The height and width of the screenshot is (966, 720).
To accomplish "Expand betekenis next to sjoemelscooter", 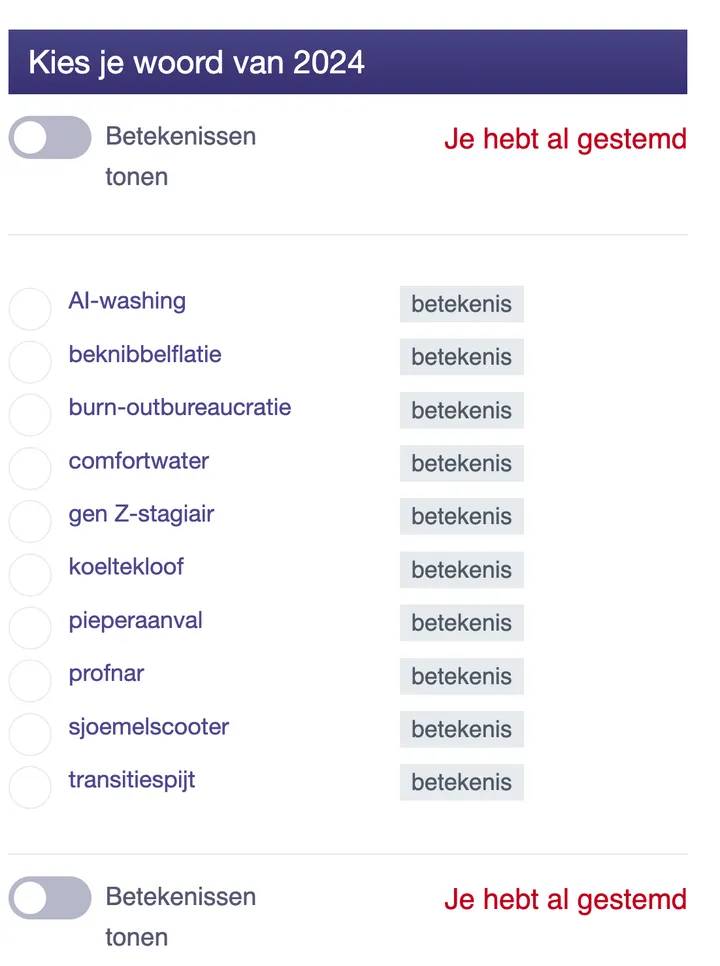I will tap(461, 729).
